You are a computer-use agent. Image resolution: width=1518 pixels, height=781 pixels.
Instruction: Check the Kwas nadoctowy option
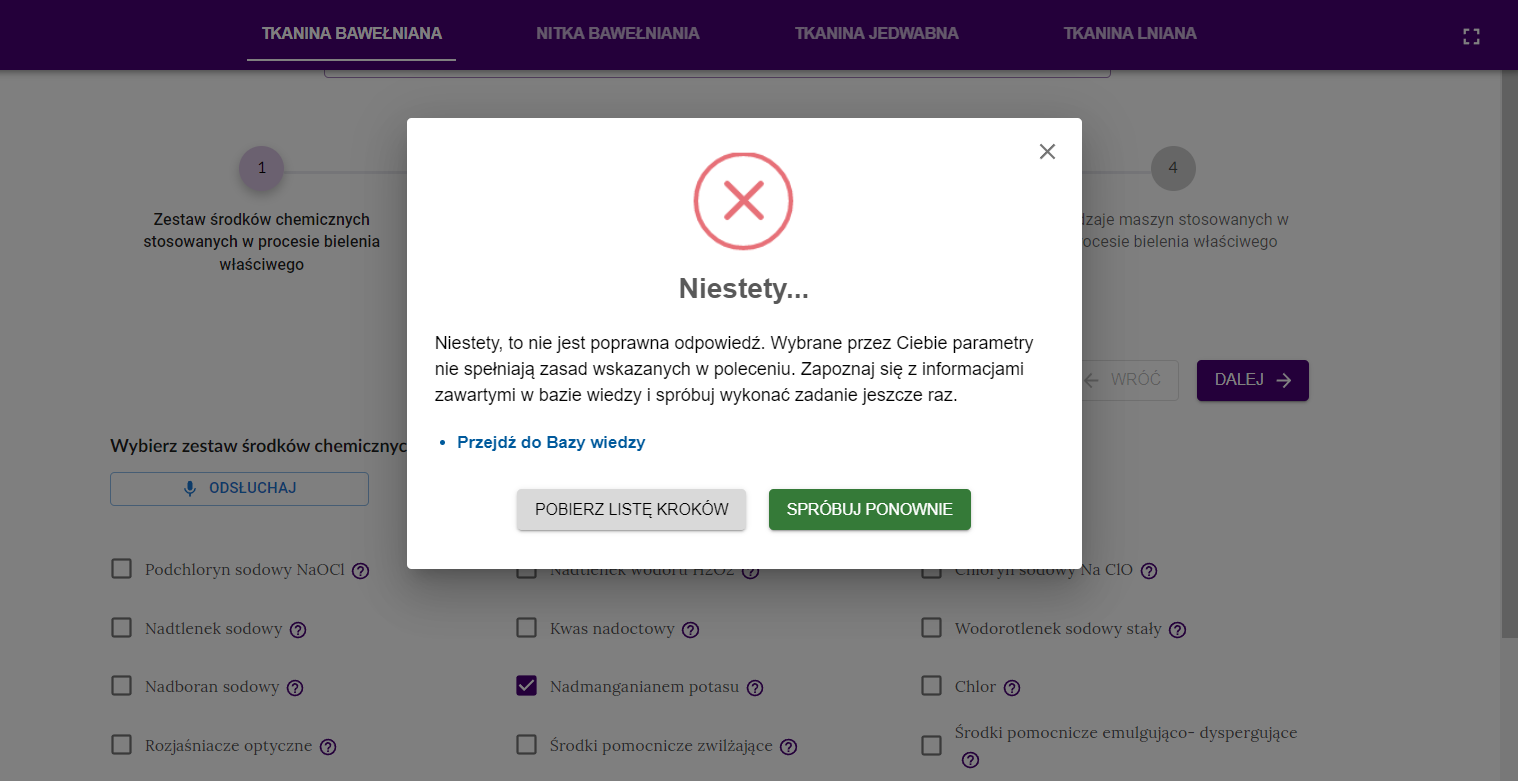(x=526, y=628)
